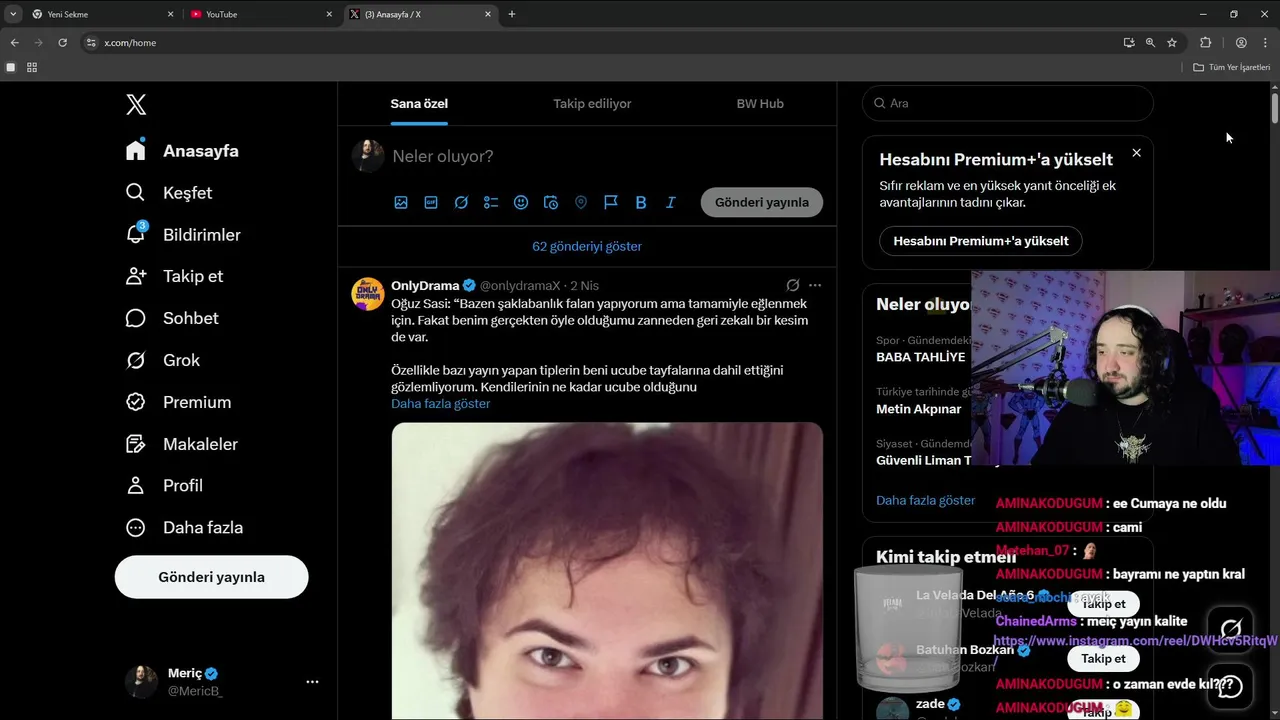Open the YouTube browser tab

point(260,14)
